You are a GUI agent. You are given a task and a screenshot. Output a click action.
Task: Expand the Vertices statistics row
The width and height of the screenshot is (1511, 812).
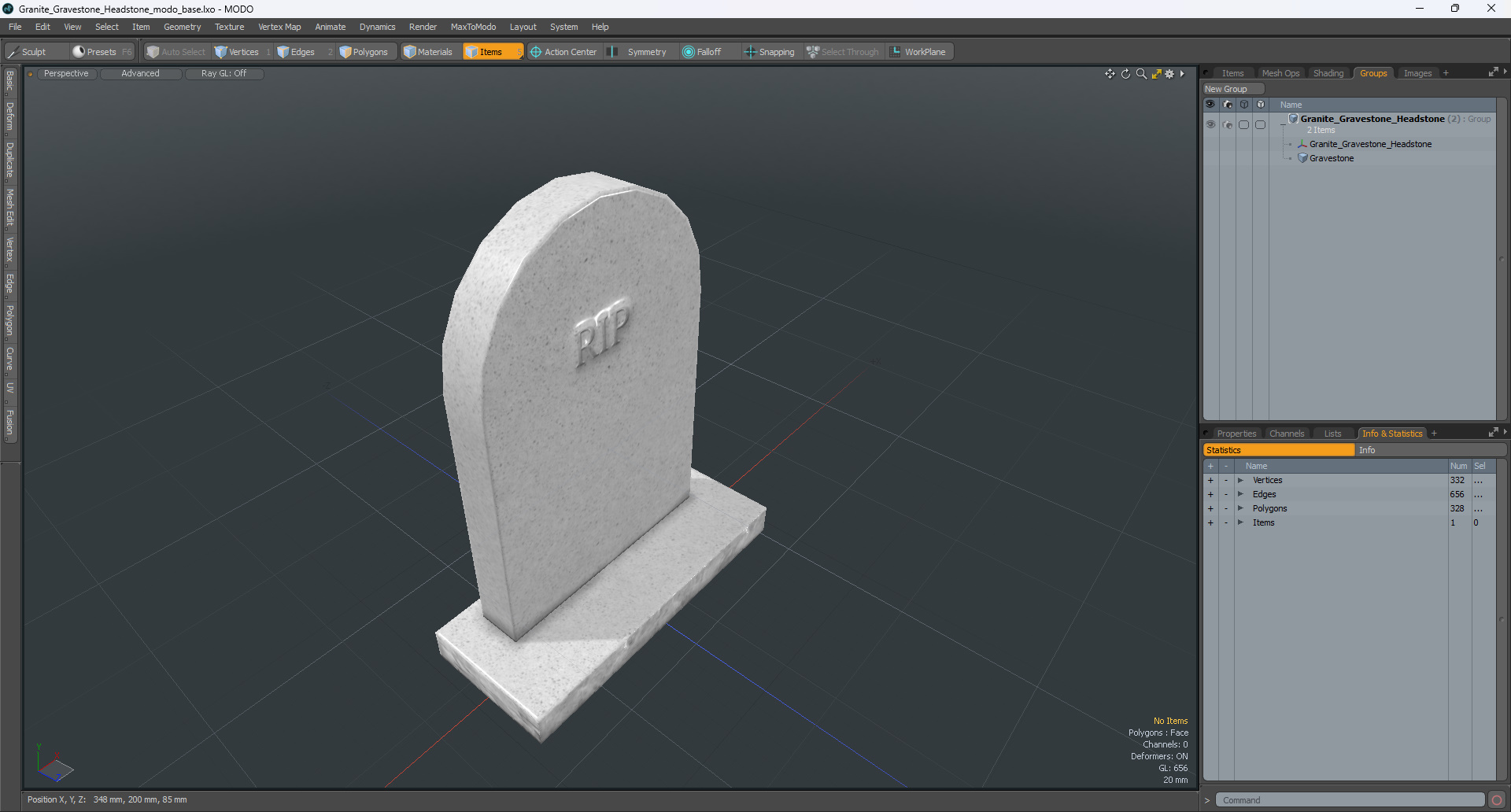pos(1240,481)
